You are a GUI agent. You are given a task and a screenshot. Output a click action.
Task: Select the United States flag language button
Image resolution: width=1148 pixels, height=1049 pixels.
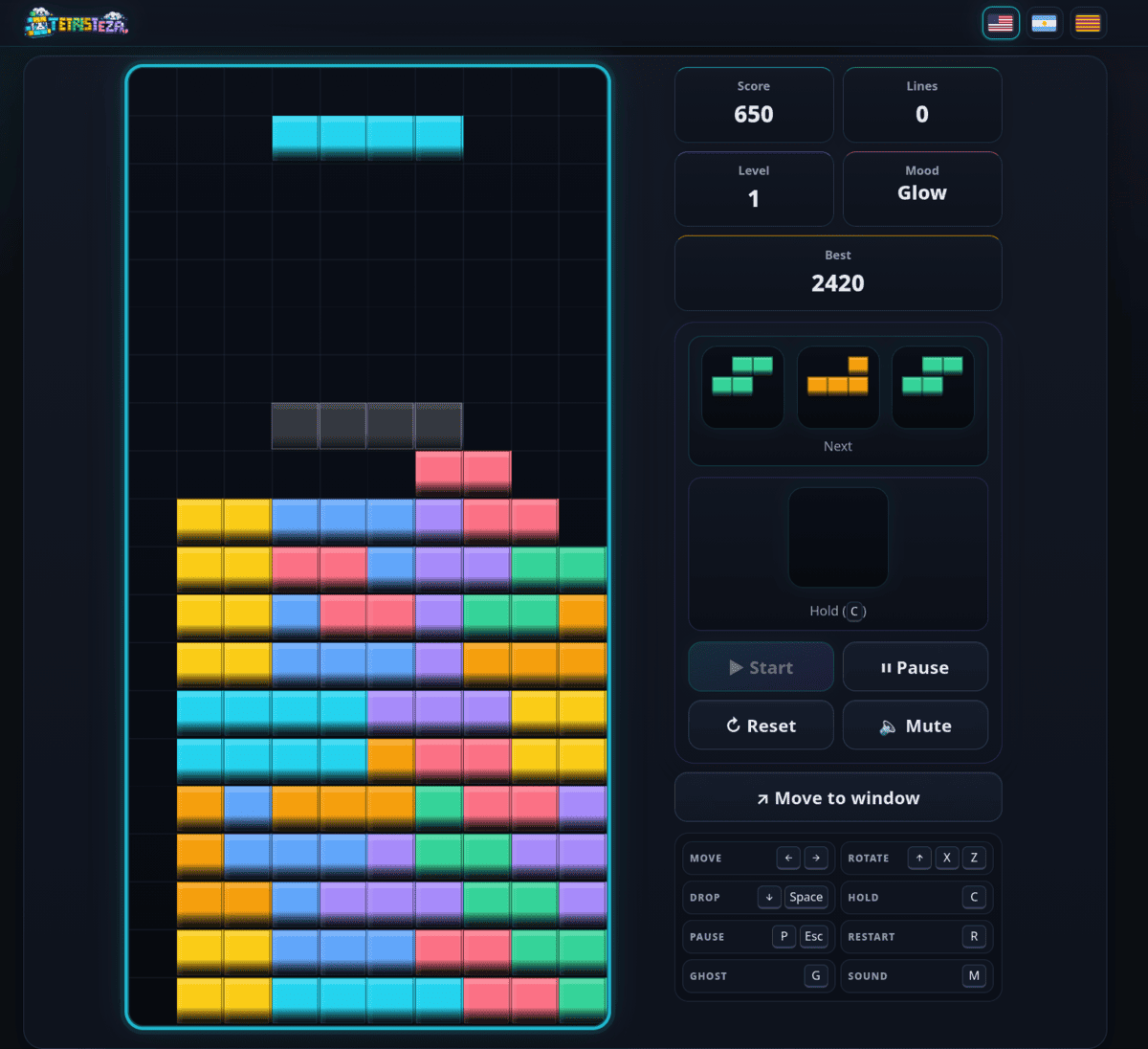click(x=1001, y=23)
